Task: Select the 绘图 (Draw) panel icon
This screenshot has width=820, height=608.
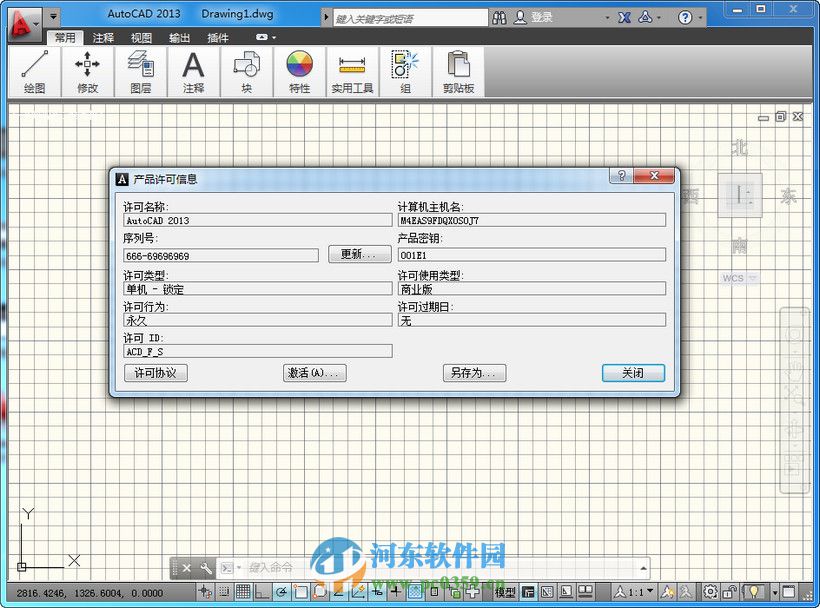Action: pos(34,70)
